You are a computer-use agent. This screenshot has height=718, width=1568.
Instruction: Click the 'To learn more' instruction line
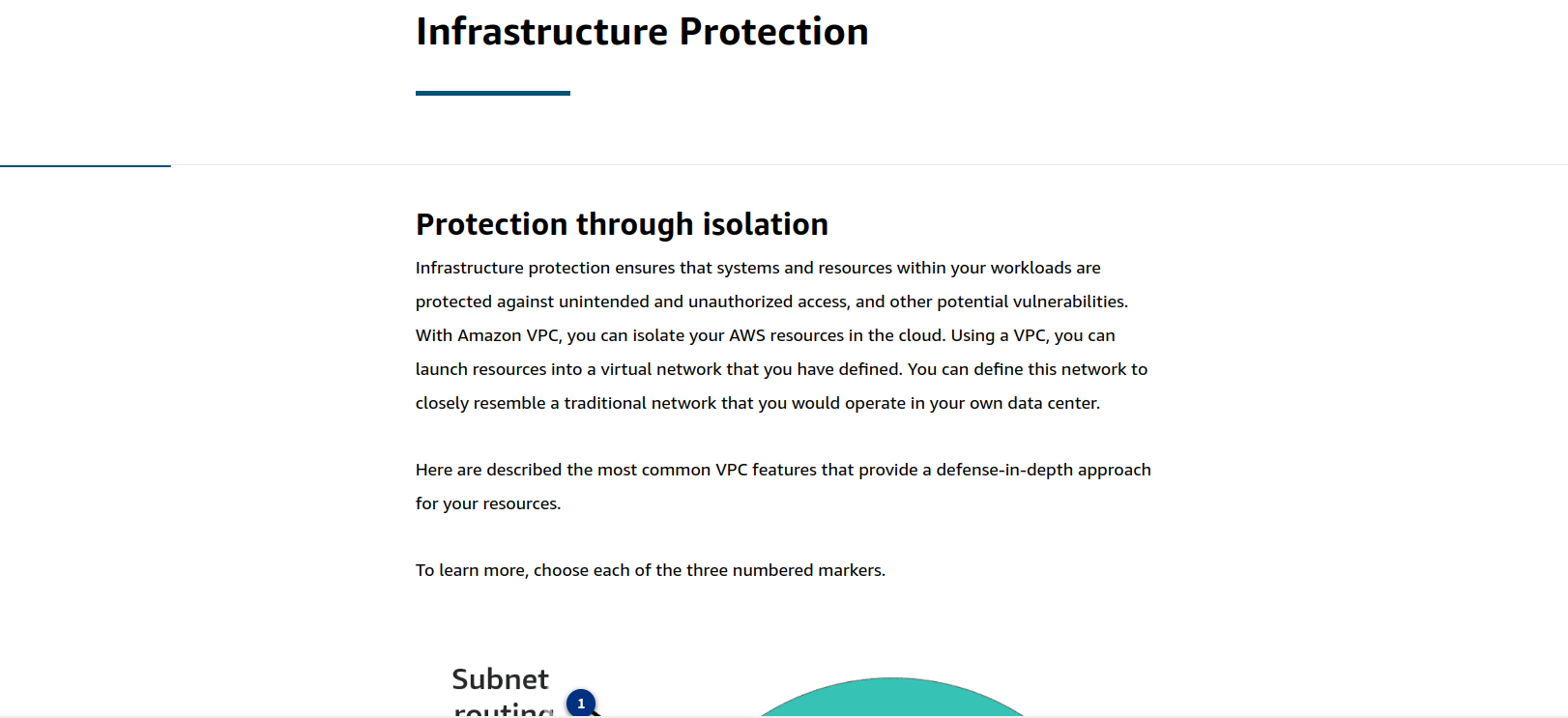pos(651,570)
